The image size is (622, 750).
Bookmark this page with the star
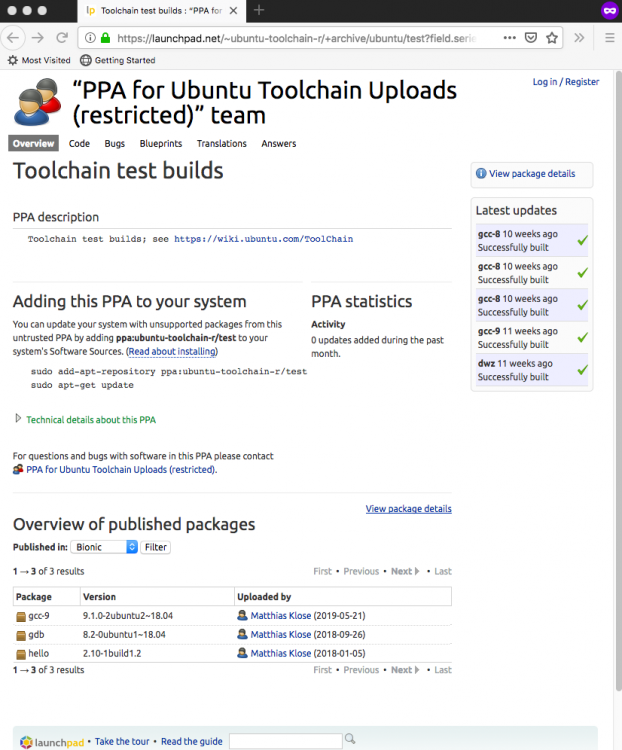552,38
